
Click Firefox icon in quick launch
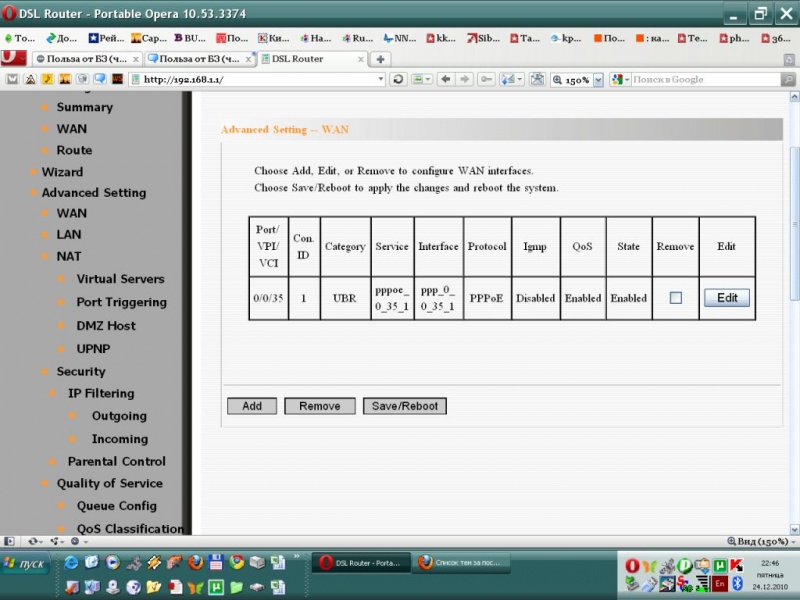pyautogui.click(x=195, y=563)
